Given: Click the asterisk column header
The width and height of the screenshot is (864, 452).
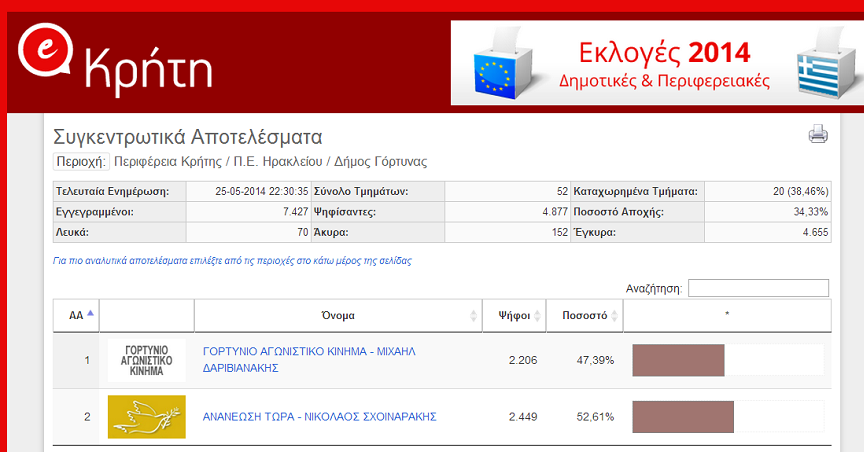Looking at the screenshot, I should click(x=727, y=315).
